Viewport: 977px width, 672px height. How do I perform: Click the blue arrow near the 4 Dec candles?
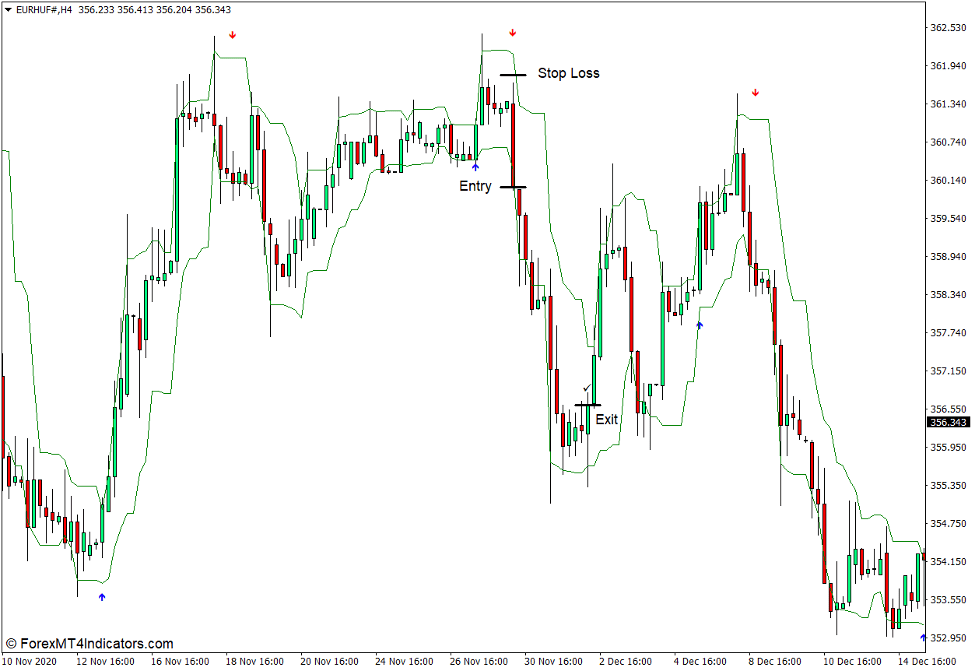(699, 324)
